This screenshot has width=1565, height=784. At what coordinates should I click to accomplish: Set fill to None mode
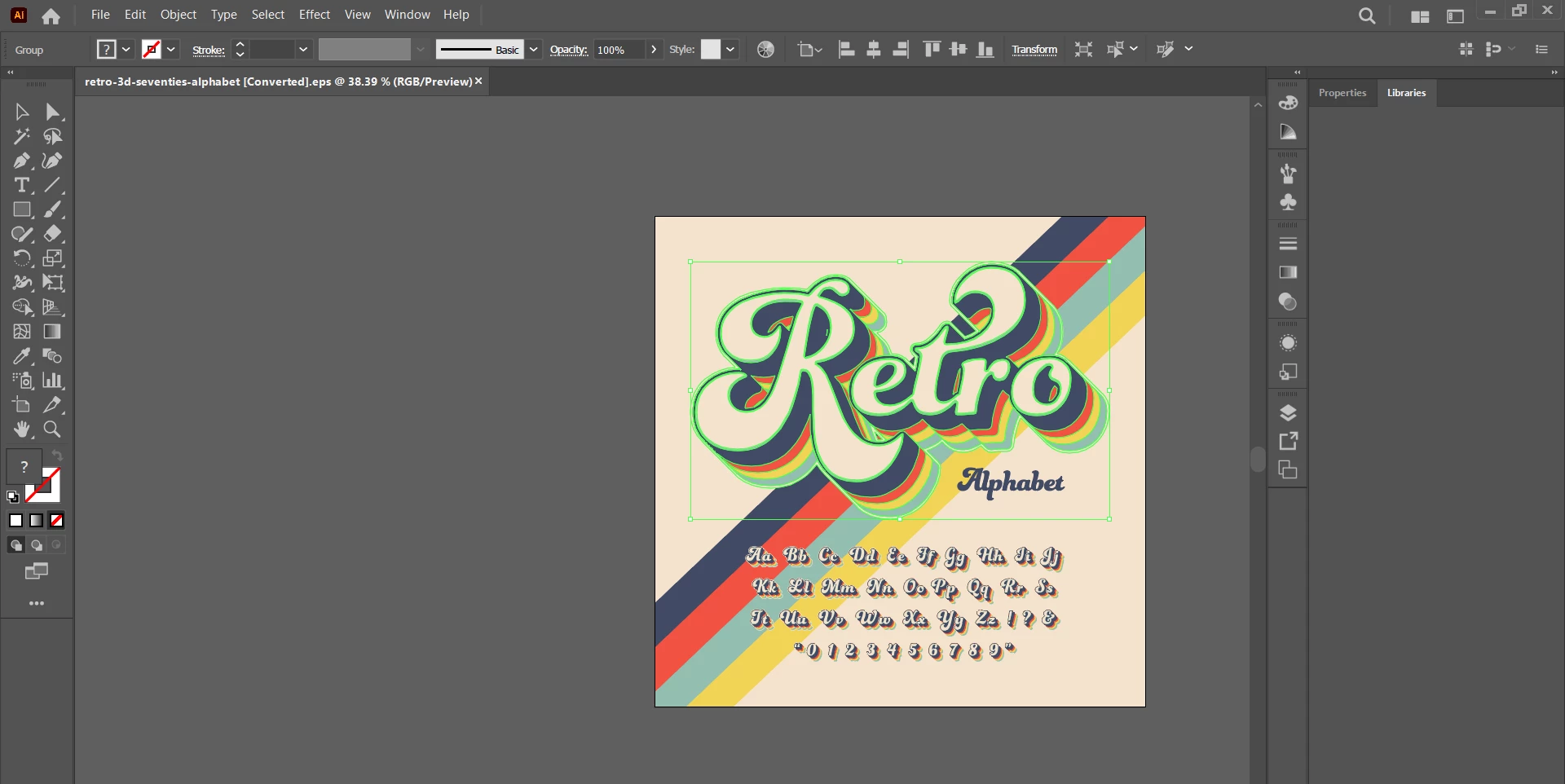56,521
